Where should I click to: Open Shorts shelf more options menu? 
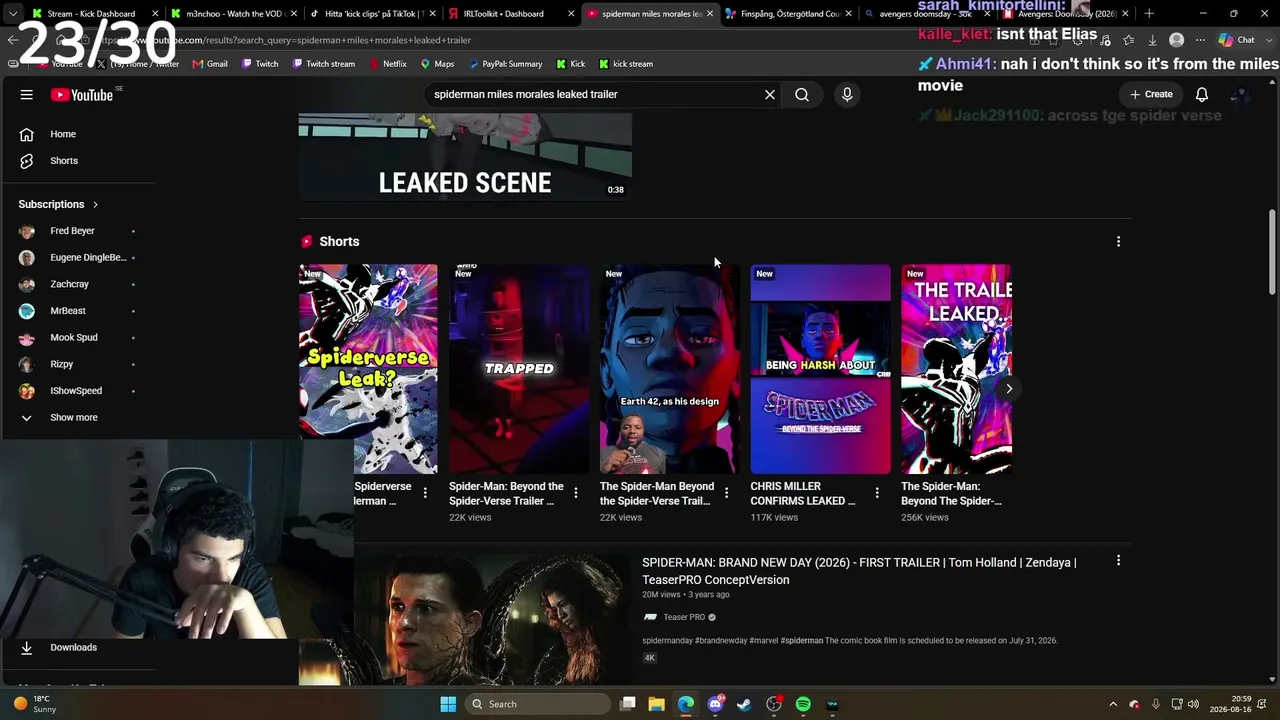coord(1118,241)
